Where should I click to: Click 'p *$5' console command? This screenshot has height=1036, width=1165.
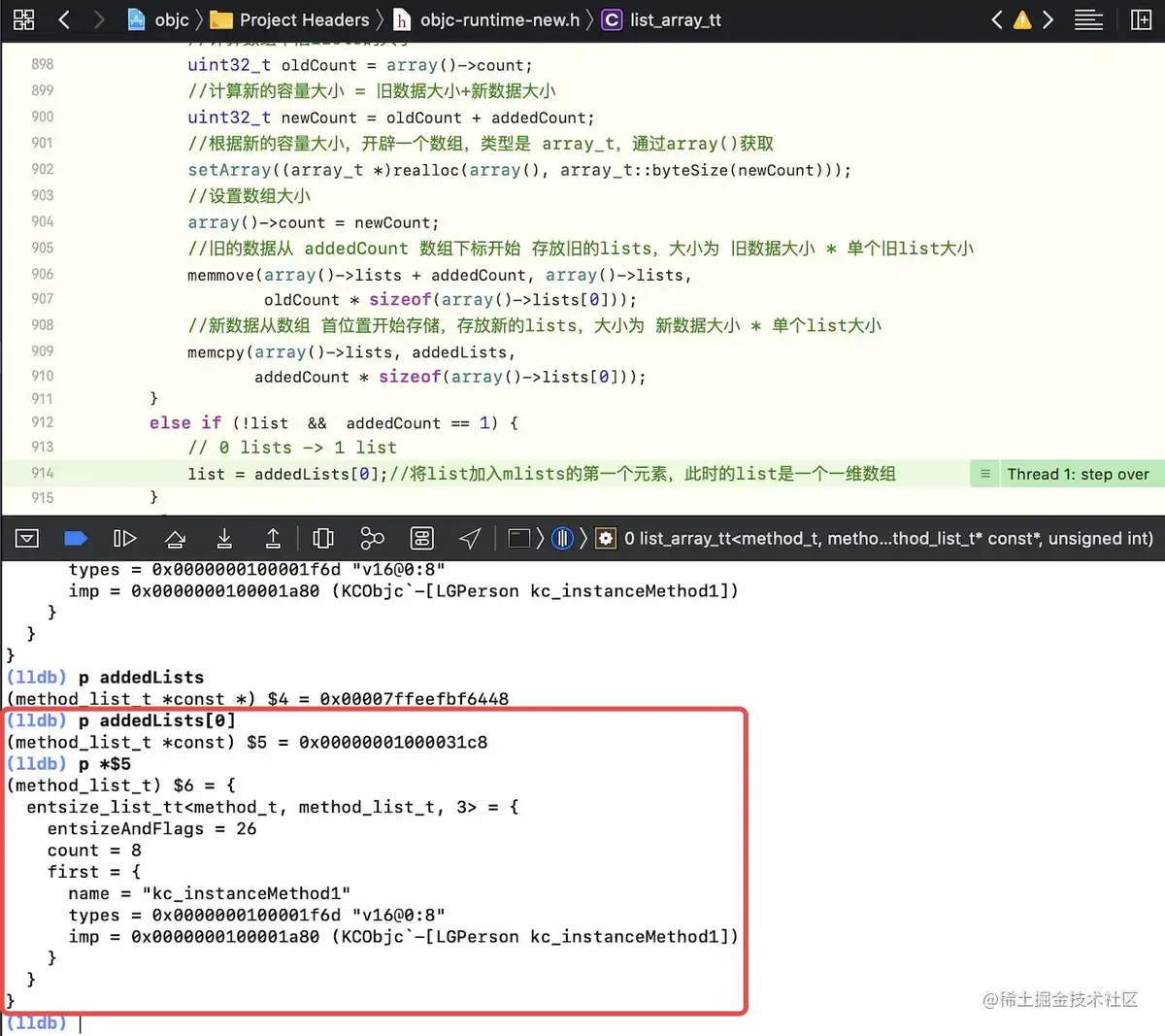[x=105, y=764]
